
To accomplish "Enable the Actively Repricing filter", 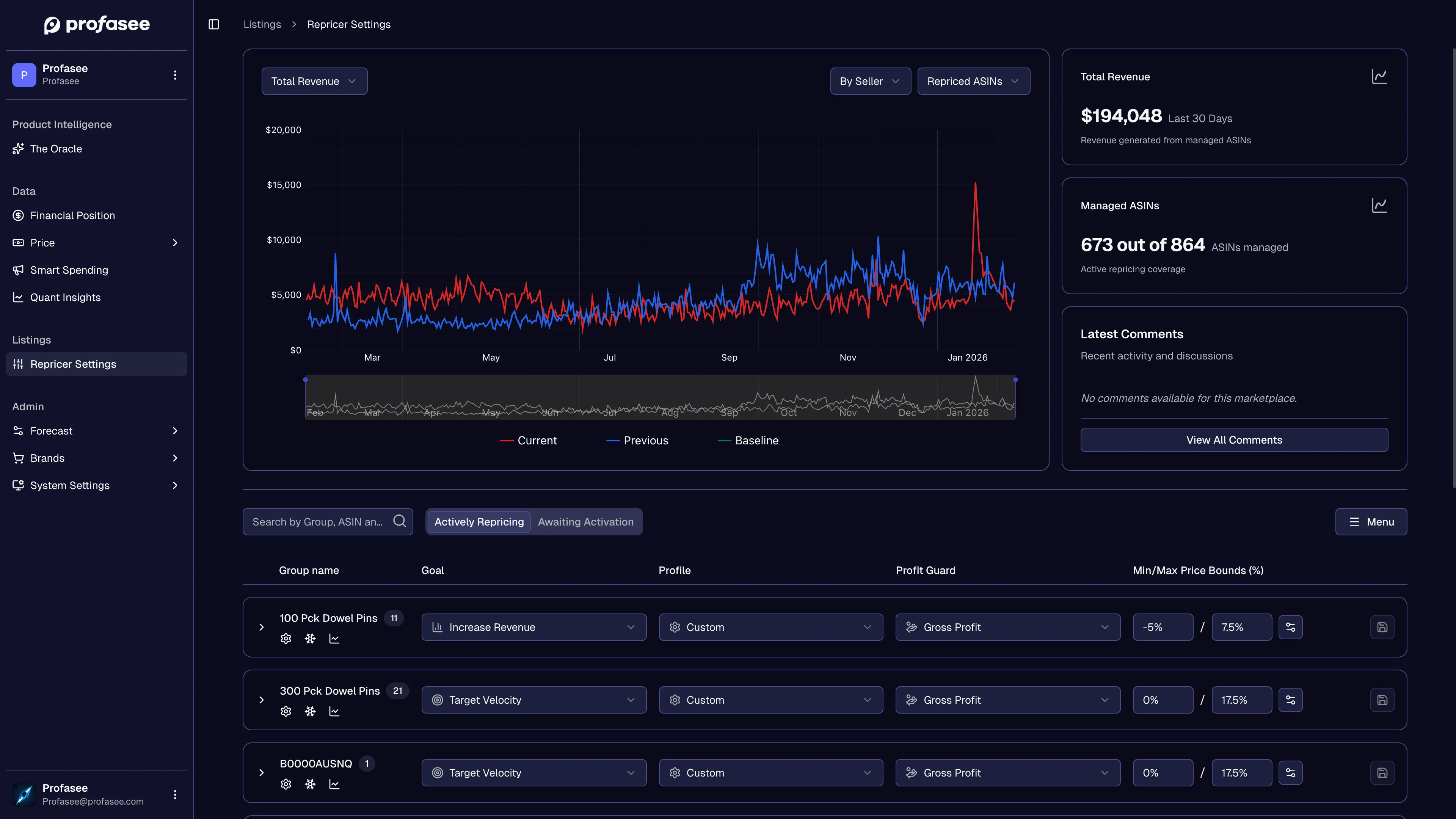I will [x=478, y=522].
